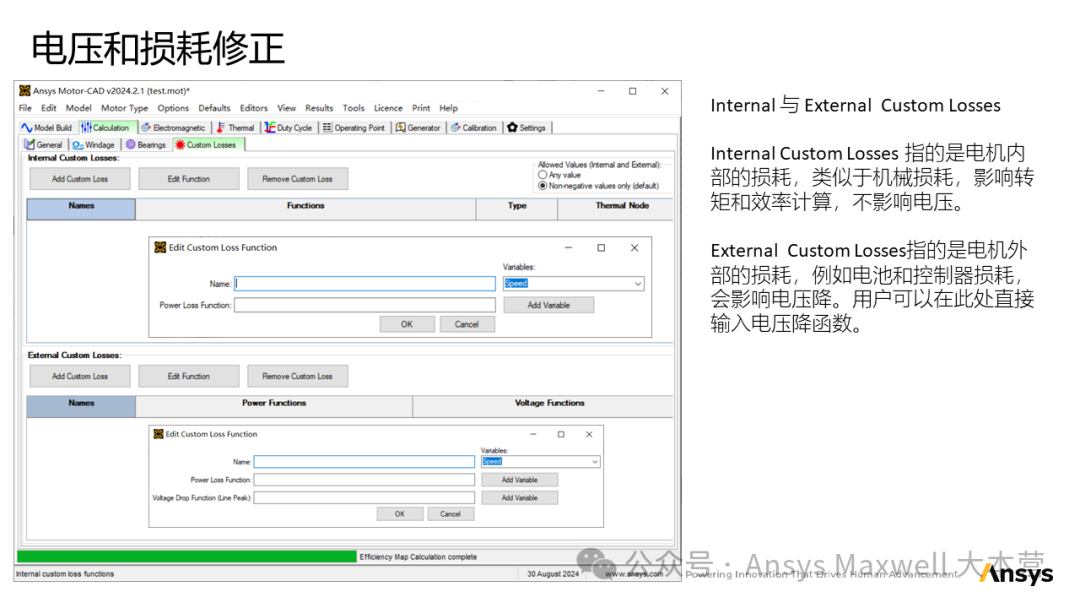The image size is (1080, 608).
Task: Click Add Variable beside Voltage Drop Function
Action: point(520,498)
